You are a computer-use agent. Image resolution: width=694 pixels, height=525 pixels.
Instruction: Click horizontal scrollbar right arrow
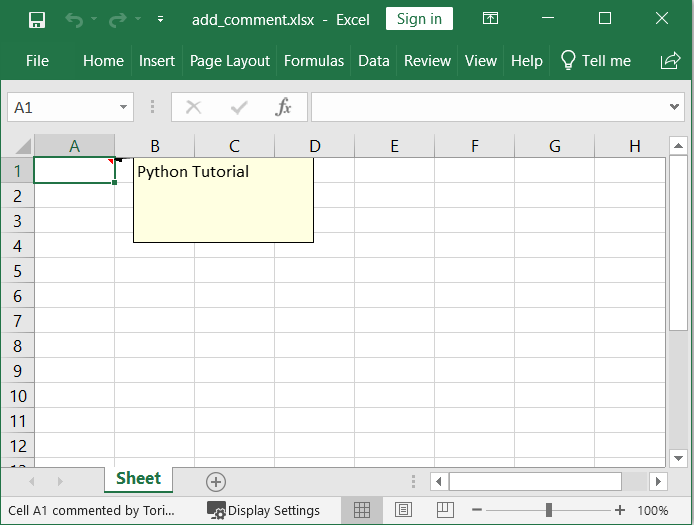(x=658, y=481)
